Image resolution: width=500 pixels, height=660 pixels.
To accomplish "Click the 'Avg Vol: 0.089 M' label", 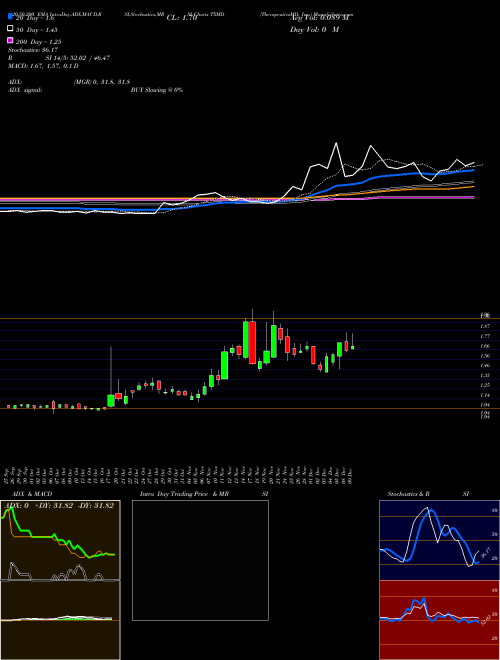I will coord(320,18).
